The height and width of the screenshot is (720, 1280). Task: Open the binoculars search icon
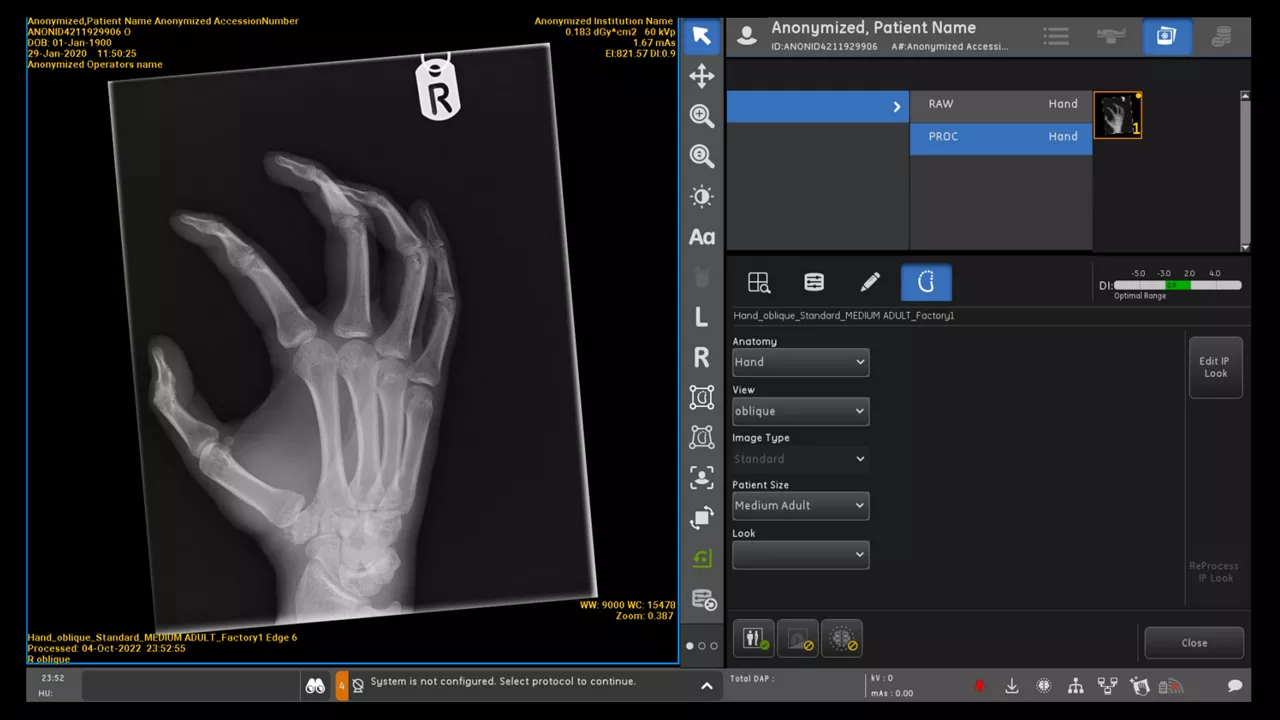(x=315, y=686)
